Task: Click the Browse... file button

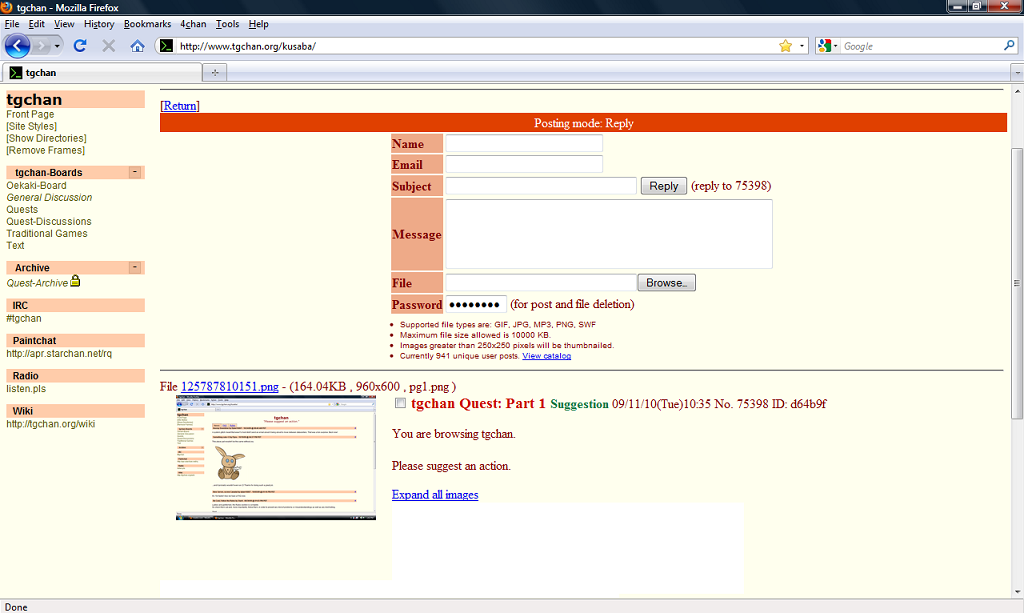Action: tap(666, 283)
